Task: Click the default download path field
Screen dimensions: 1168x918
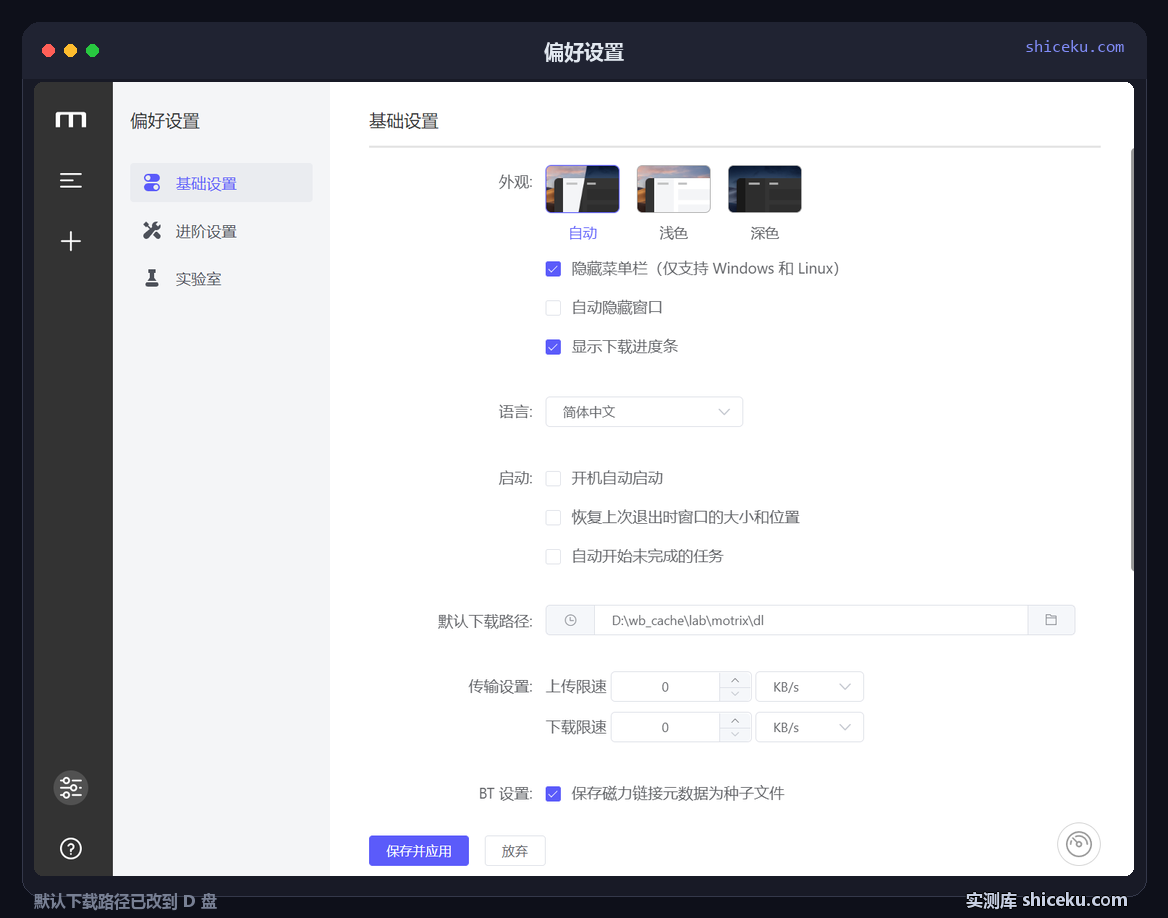Action: point(810,620)
